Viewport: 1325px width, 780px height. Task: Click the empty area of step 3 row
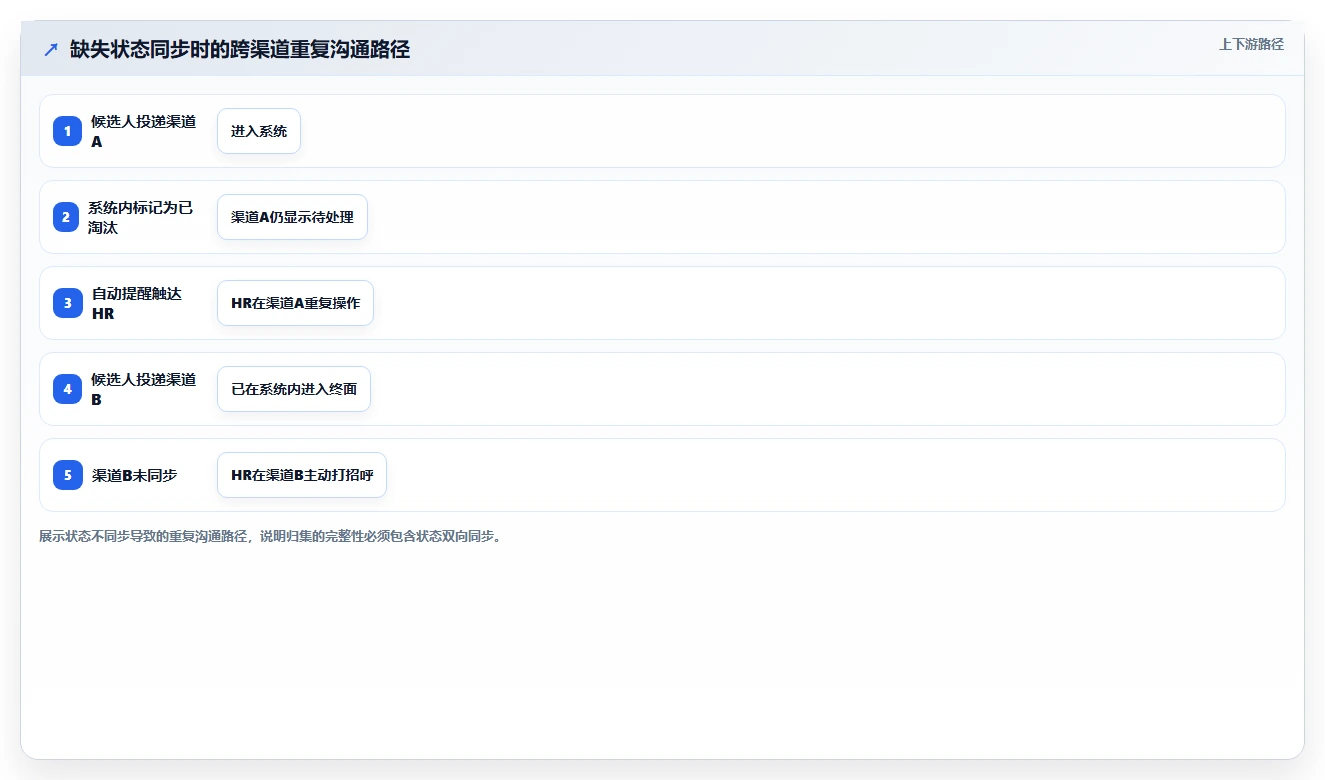[828, 303]
